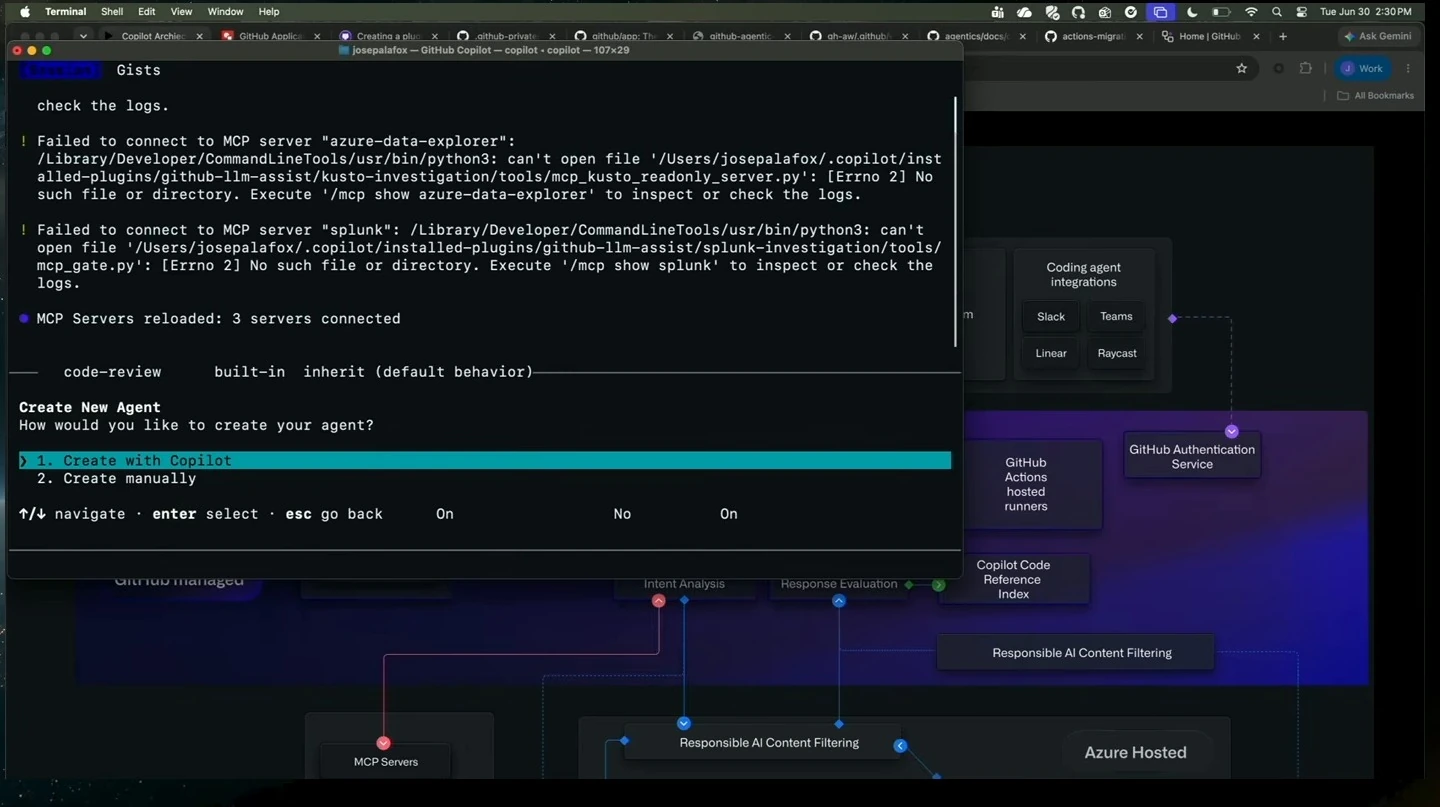Open the Edit menu in menu bar
The height and width of the screenshot is (807, 1440).
tap(147, 12)
